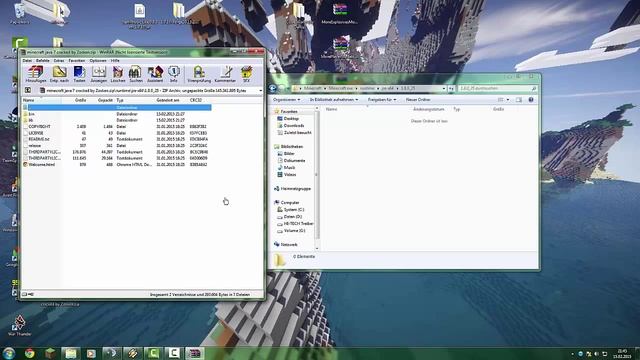Click the Assistent (wizard) toolbar icon
640x360 pixels.
coord(155,74)
